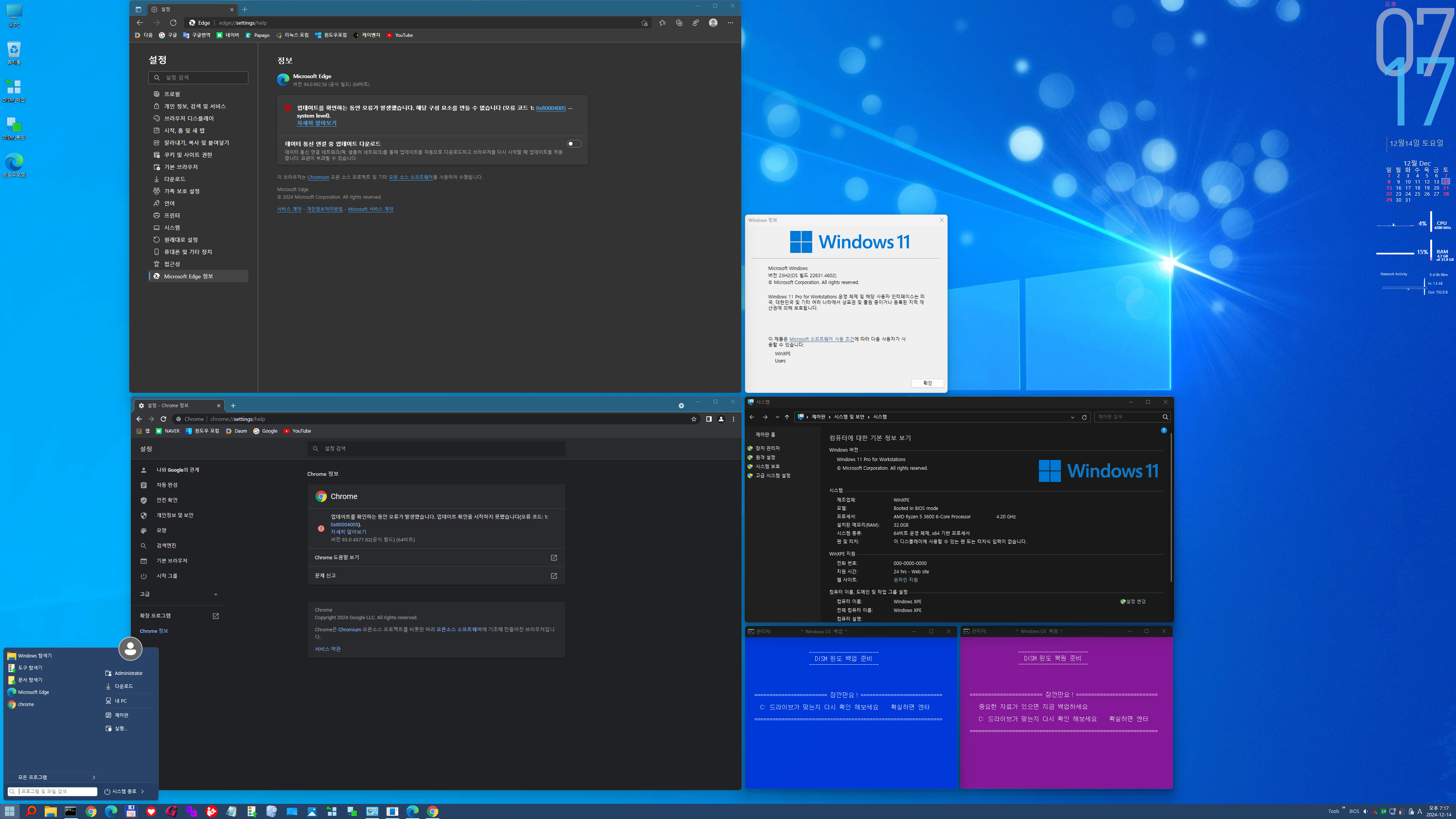Open the Edge three-dot settings menu
The image size is (1456, 819).
click(x=730, y=23)
